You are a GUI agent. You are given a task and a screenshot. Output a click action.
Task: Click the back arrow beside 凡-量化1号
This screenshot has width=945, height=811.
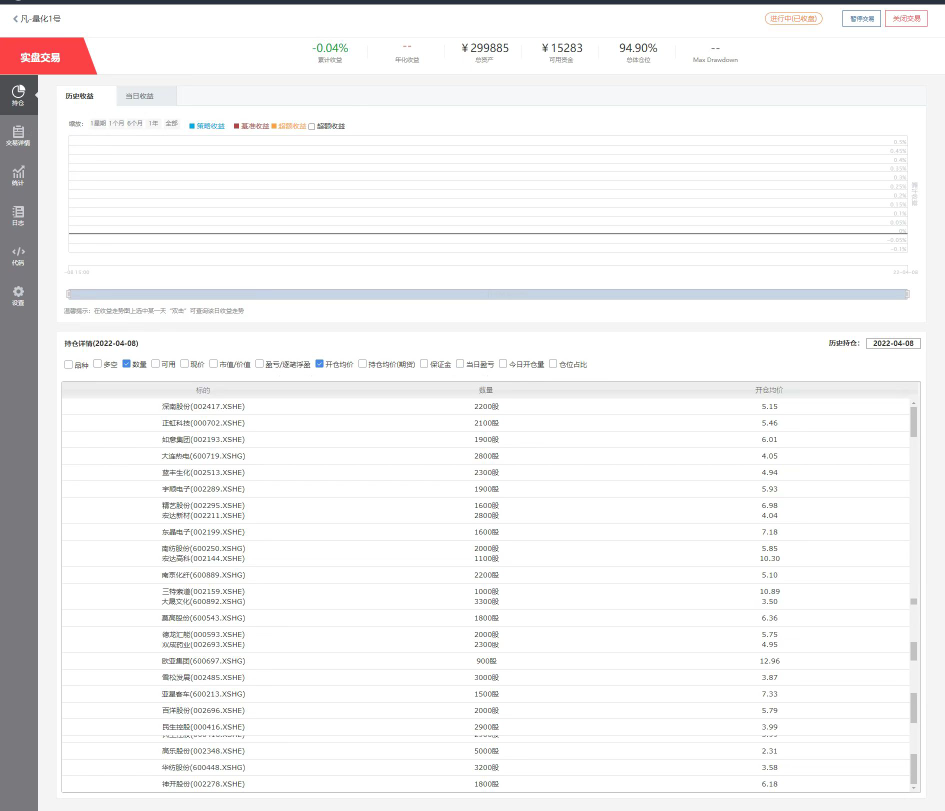pyautogui.click(x=15, y=18)
